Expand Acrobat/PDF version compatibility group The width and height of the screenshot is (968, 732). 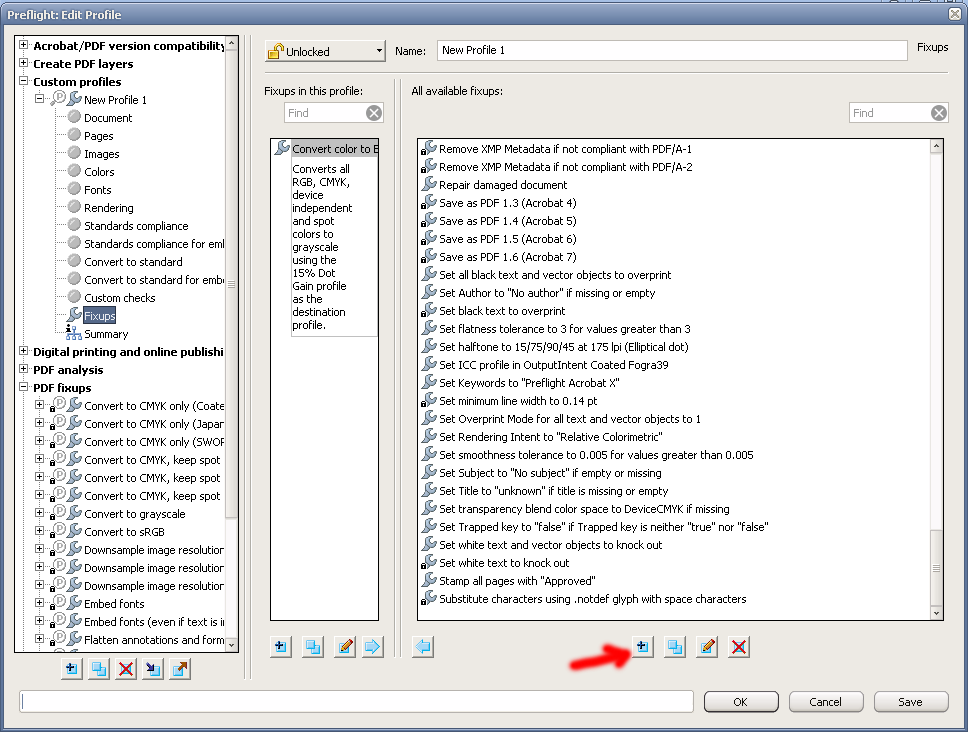pos(23,45)
